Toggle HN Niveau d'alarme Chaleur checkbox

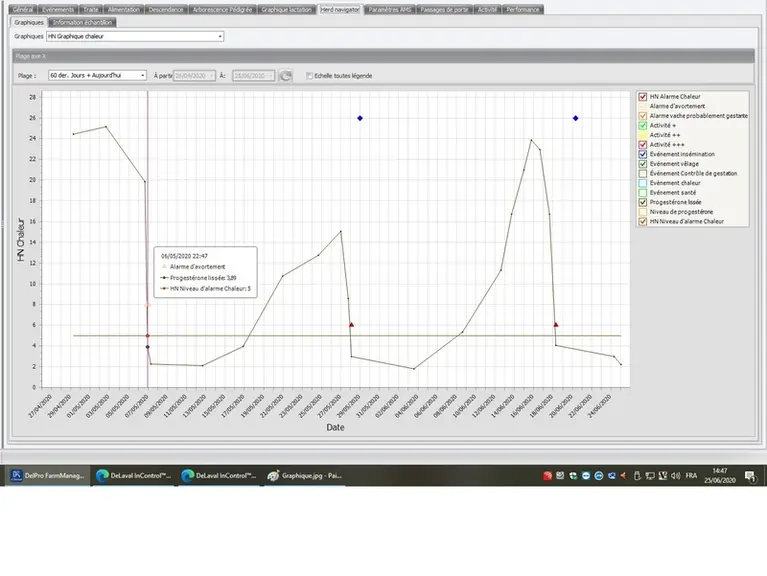click(x=643, y=222)
